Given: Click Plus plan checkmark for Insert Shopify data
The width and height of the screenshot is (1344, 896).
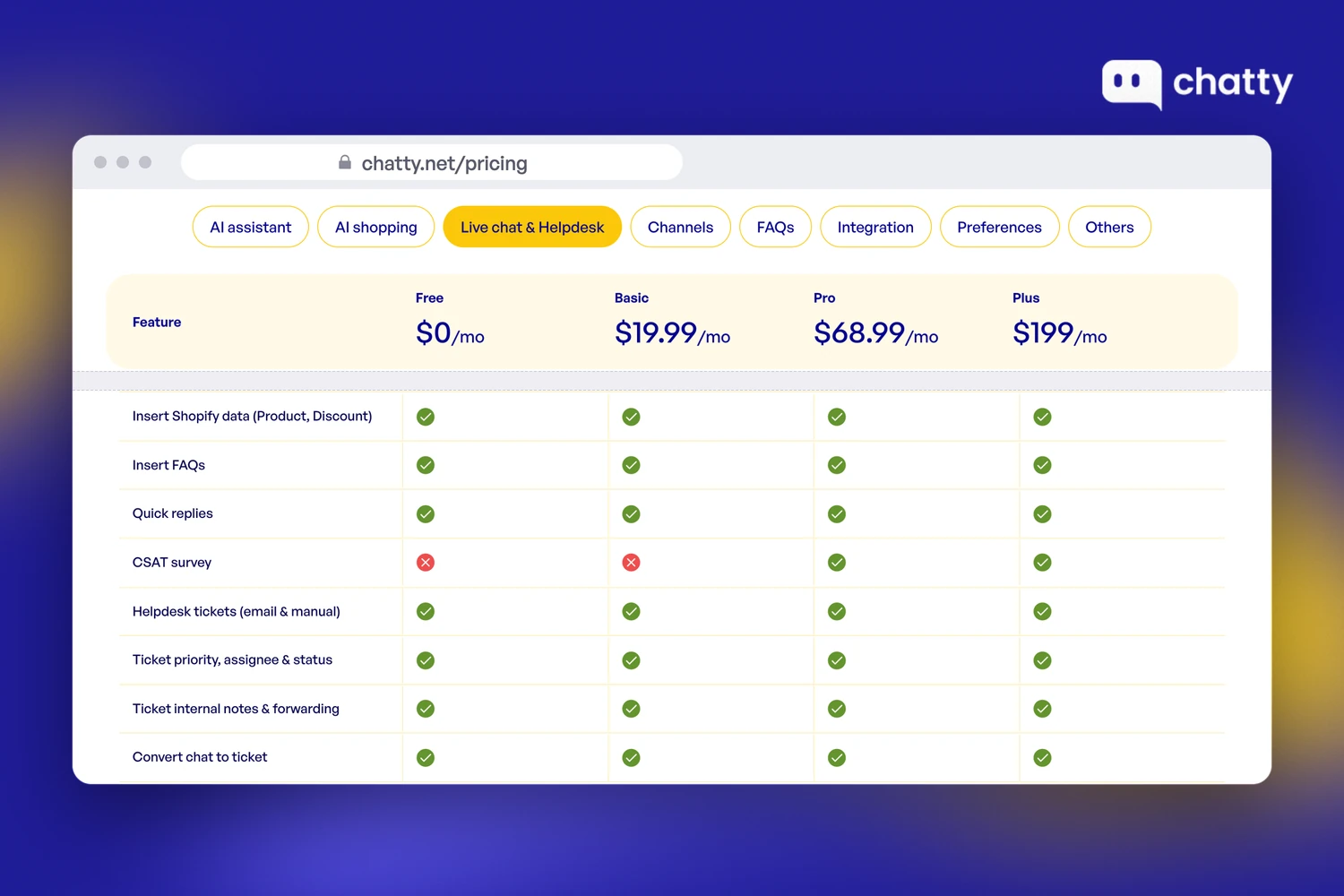Looking at the screenshot, I should tap(1043, 417).
